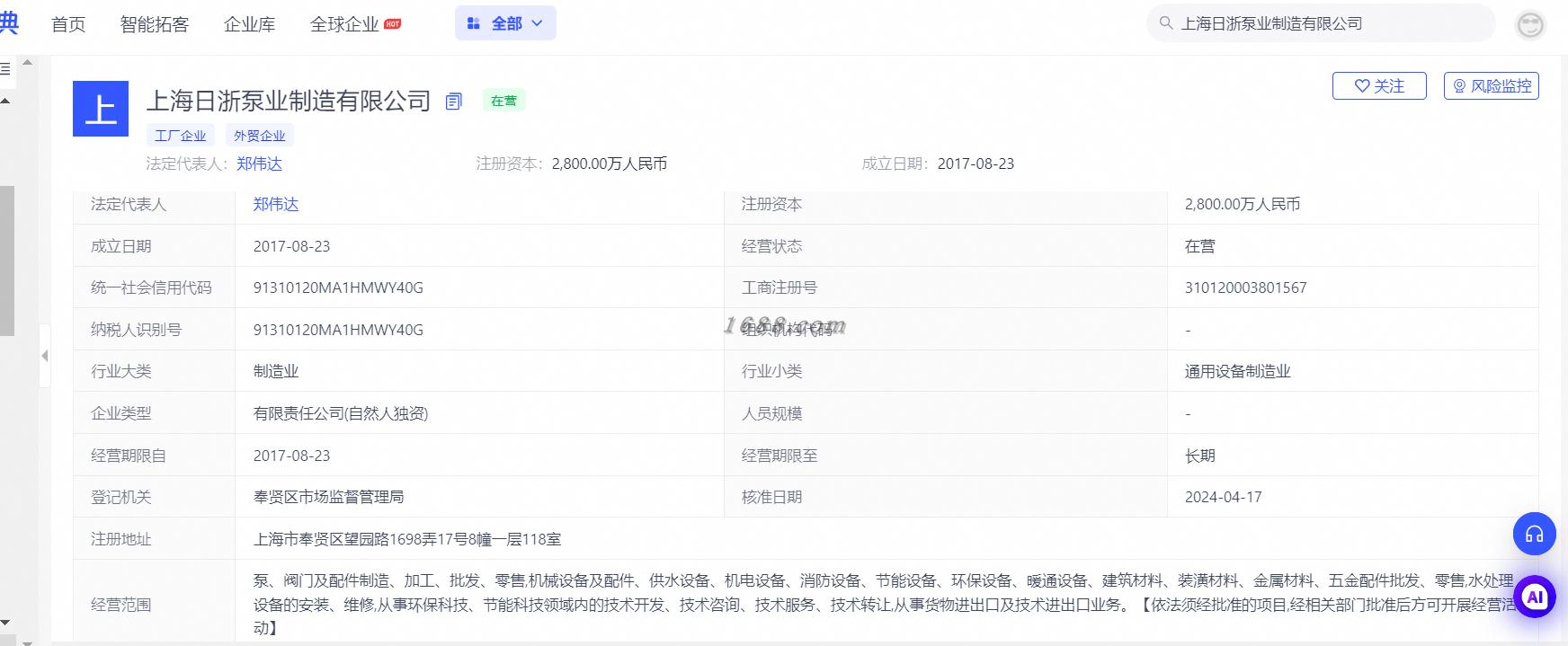Viewport: 1568px width, 646px height.
Task: Click the 注册地址 label cell
Action: coord(154,539)
